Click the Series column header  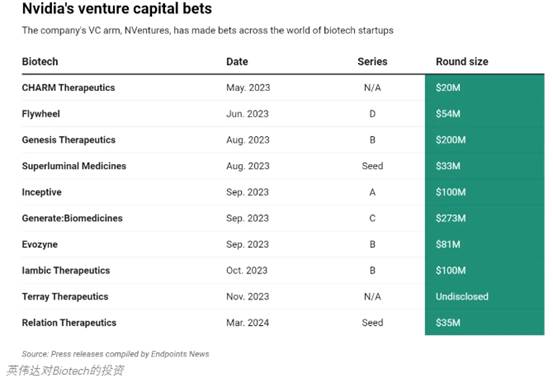372,61
